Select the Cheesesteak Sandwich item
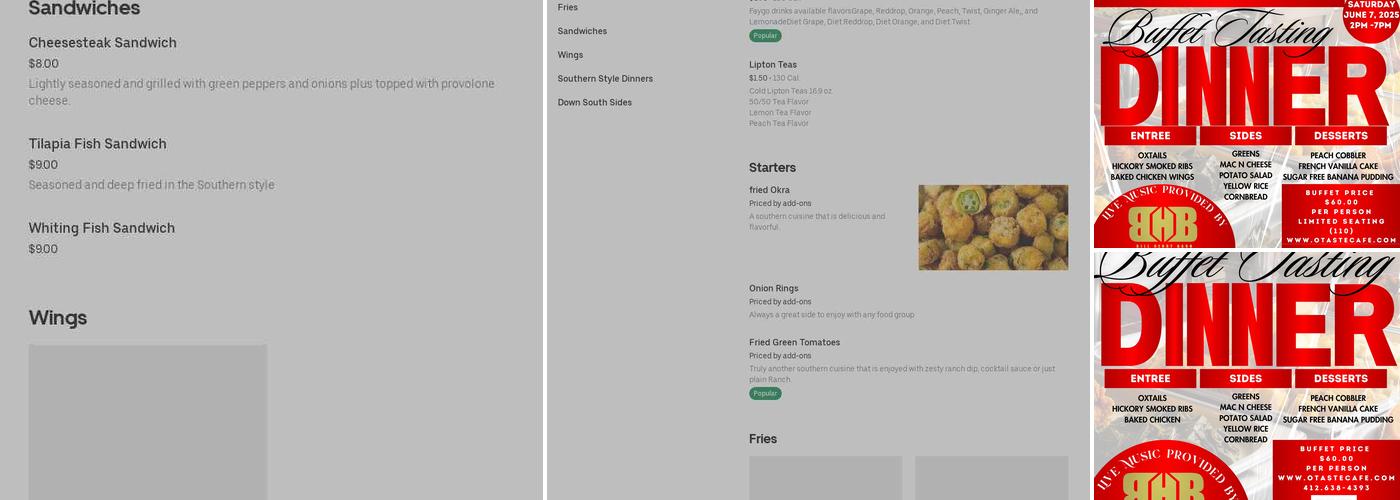The image size is (1400, 500). pos(103,43)
